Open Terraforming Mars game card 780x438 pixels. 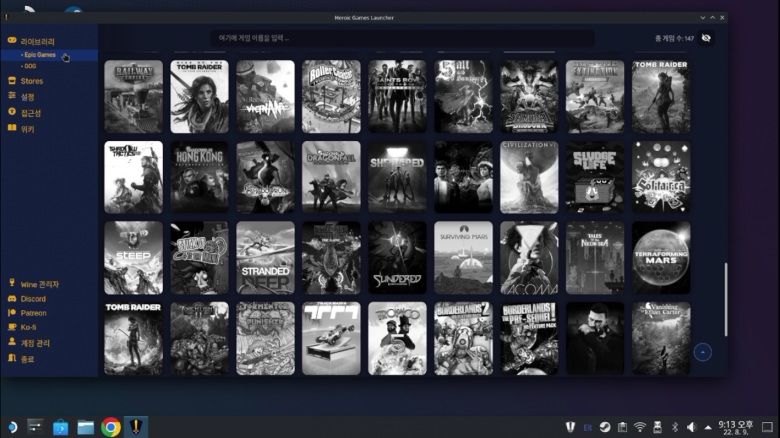coord(661,258)
